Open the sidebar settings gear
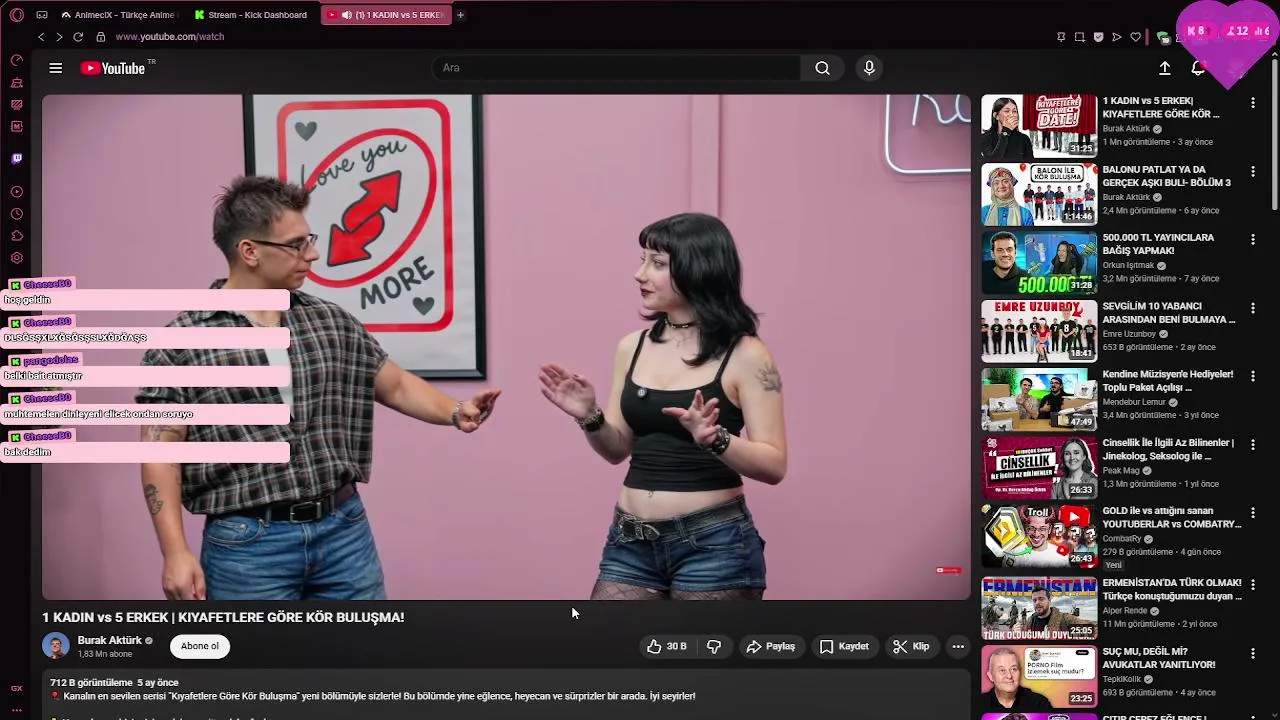This screenshot has height=720, width=1280. (x=16, y=258)
